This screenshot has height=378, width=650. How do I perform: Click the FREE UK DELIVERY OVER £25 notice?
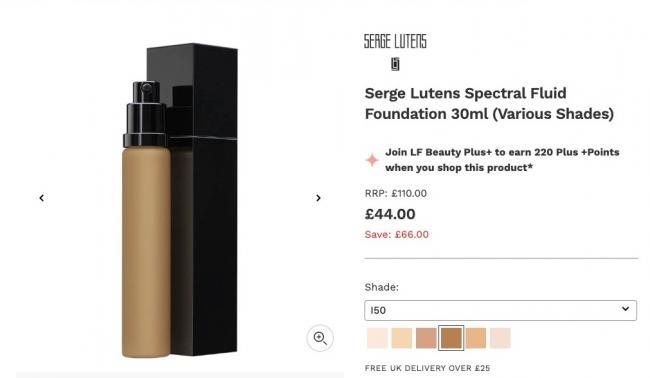[427, 368]
